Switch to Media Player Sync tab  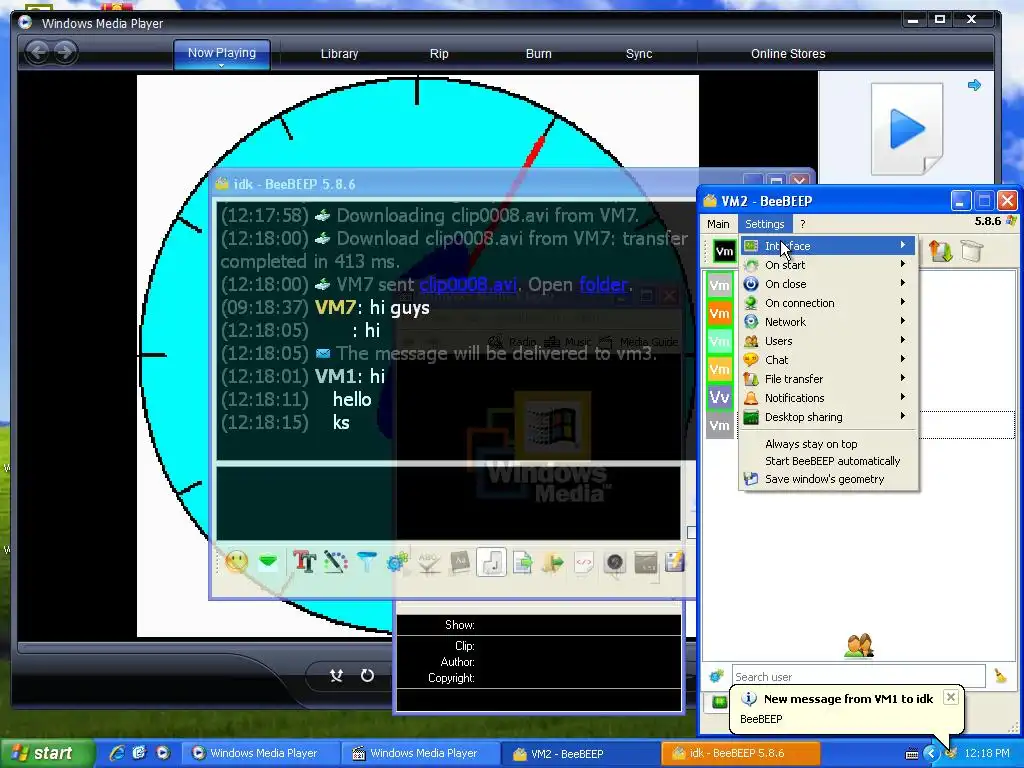coord(639,54)
